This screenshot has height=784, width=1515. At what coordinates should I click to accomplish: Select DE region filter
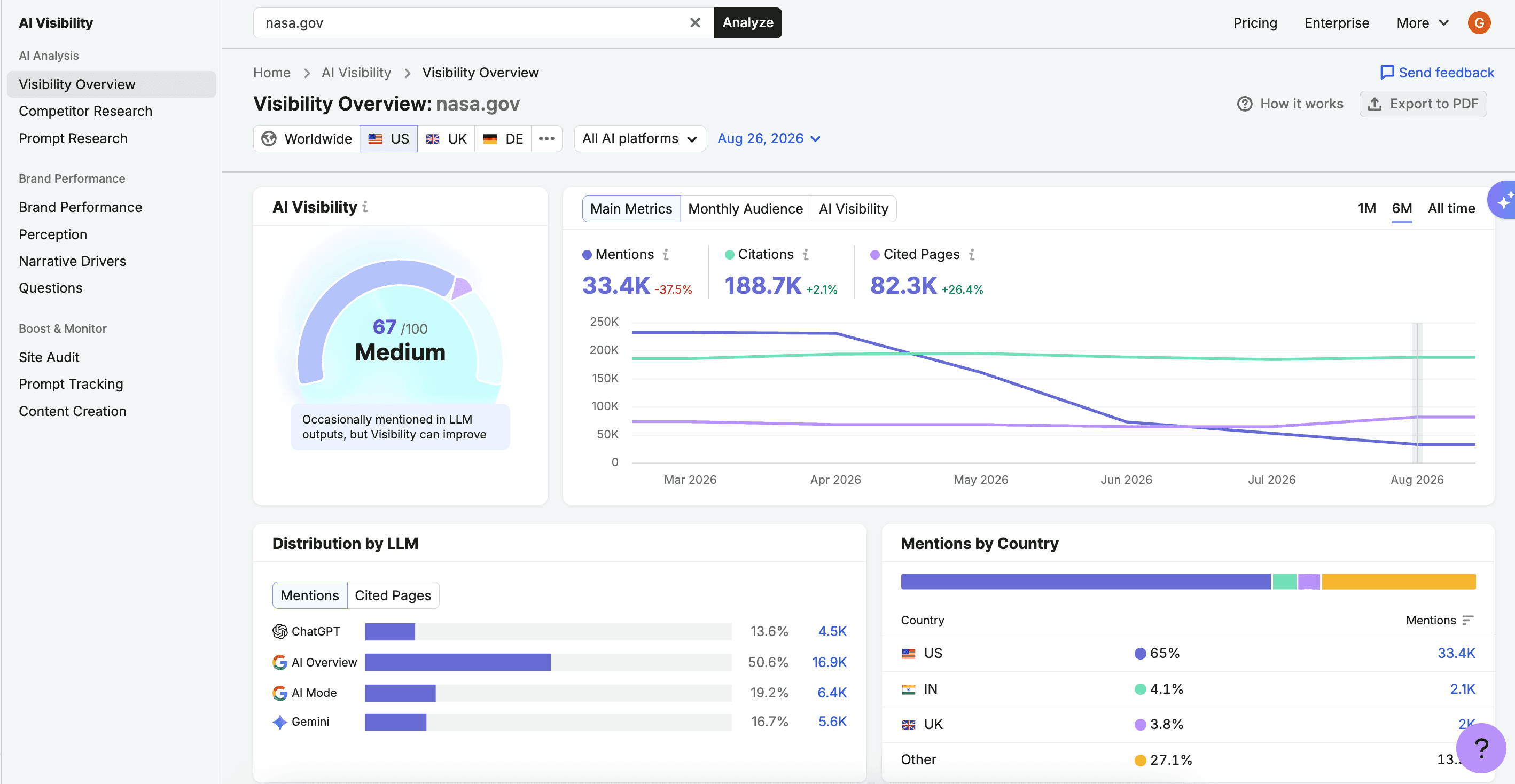click(x=503, y=139)
